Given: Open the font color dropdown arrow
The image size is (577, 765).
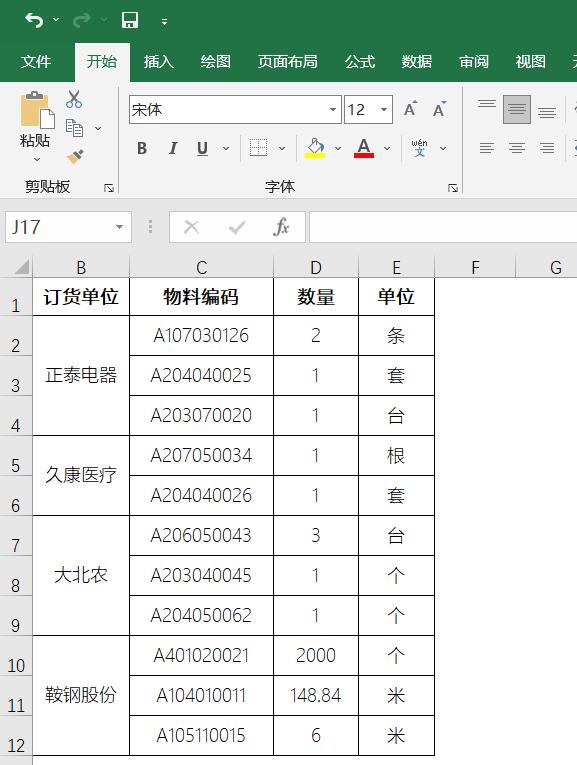Looking at the screenshot, I should pos(387,148).
